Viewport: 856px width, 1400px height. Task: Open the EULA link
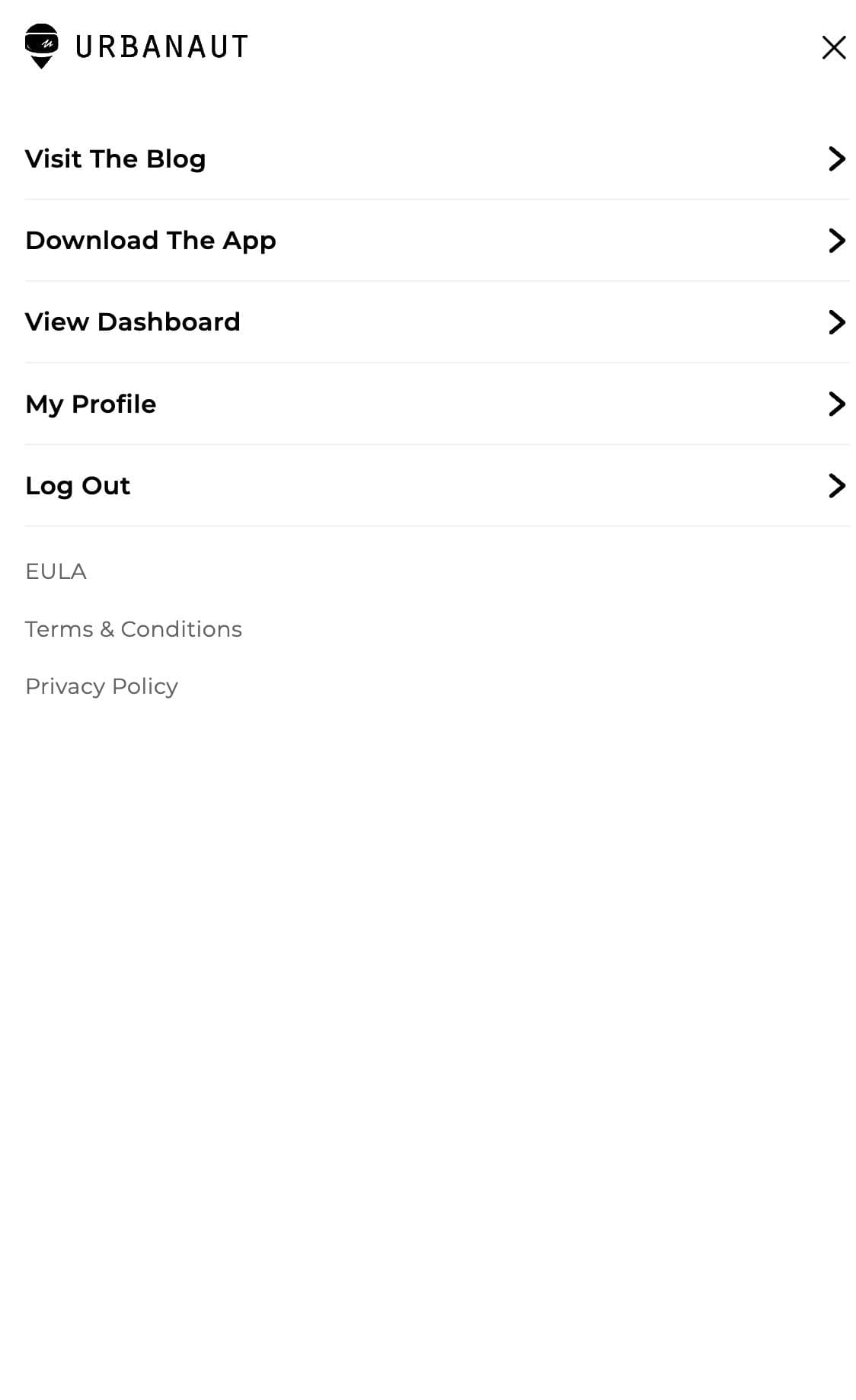pyautogui.click(x=56, y=571)
